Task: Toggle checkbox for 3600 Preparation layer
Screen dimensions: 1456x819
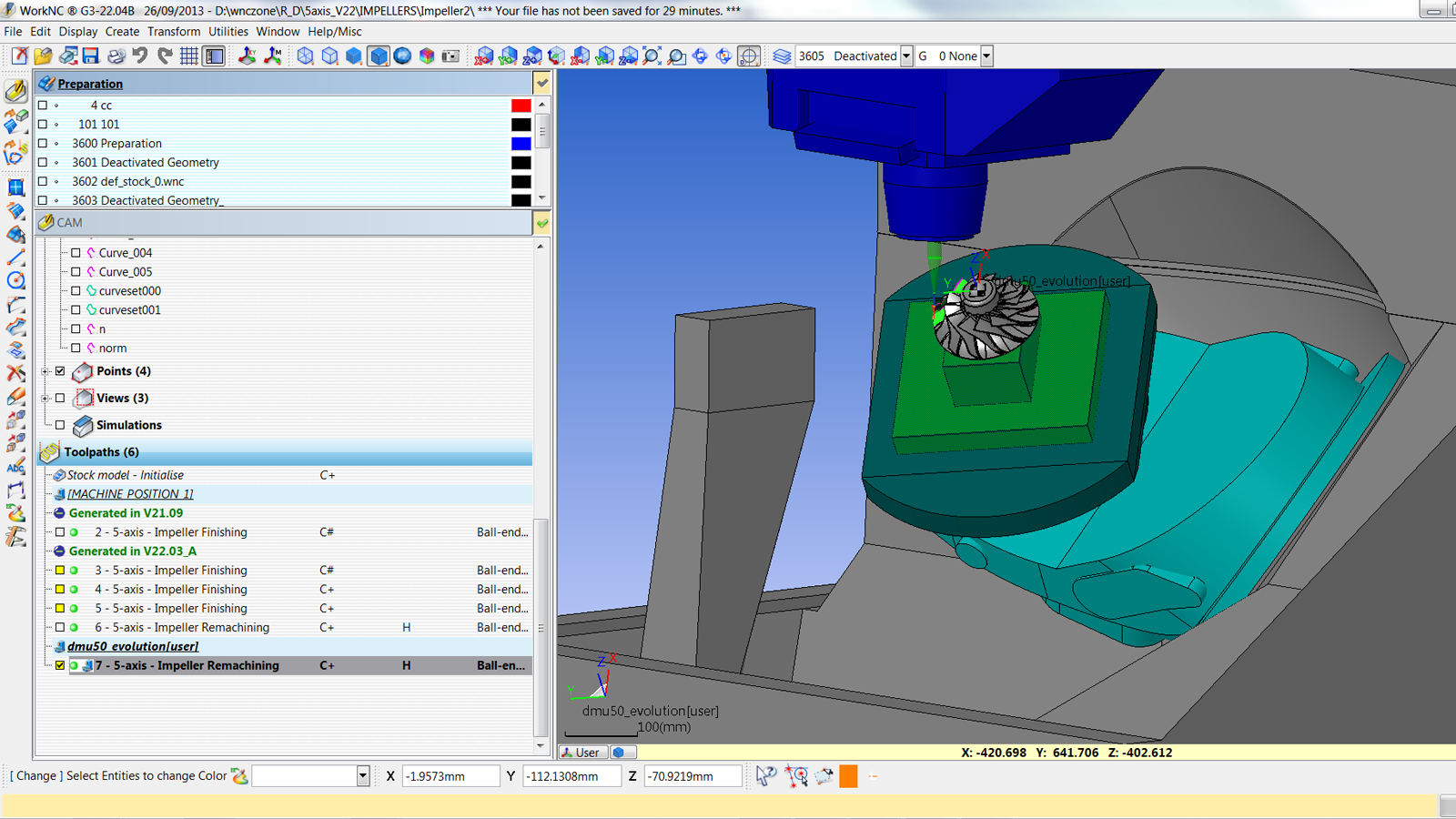Action: tap(43, 144)
